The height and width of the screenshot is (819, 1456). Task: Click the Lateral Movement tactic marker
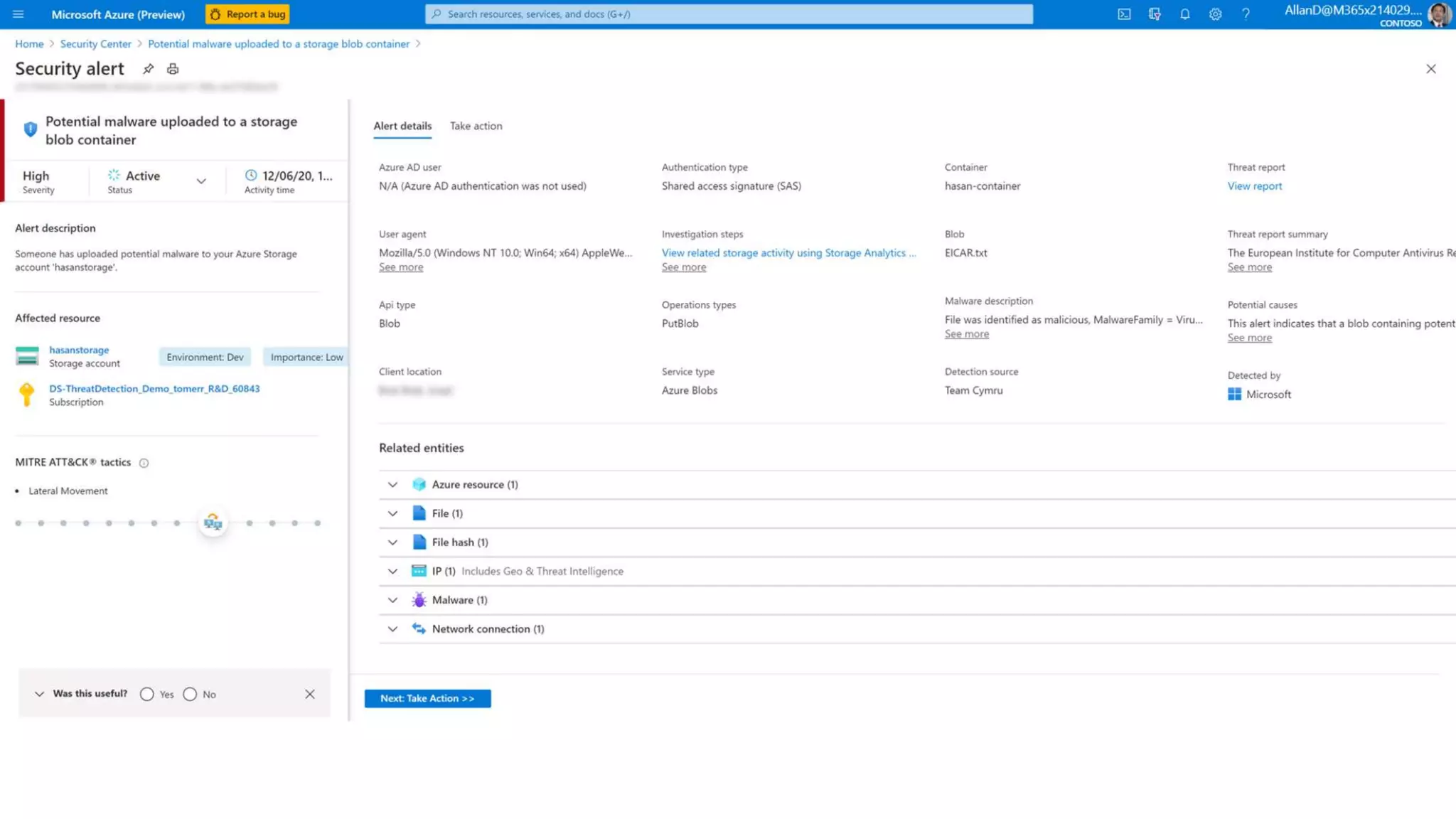[213, 523]
